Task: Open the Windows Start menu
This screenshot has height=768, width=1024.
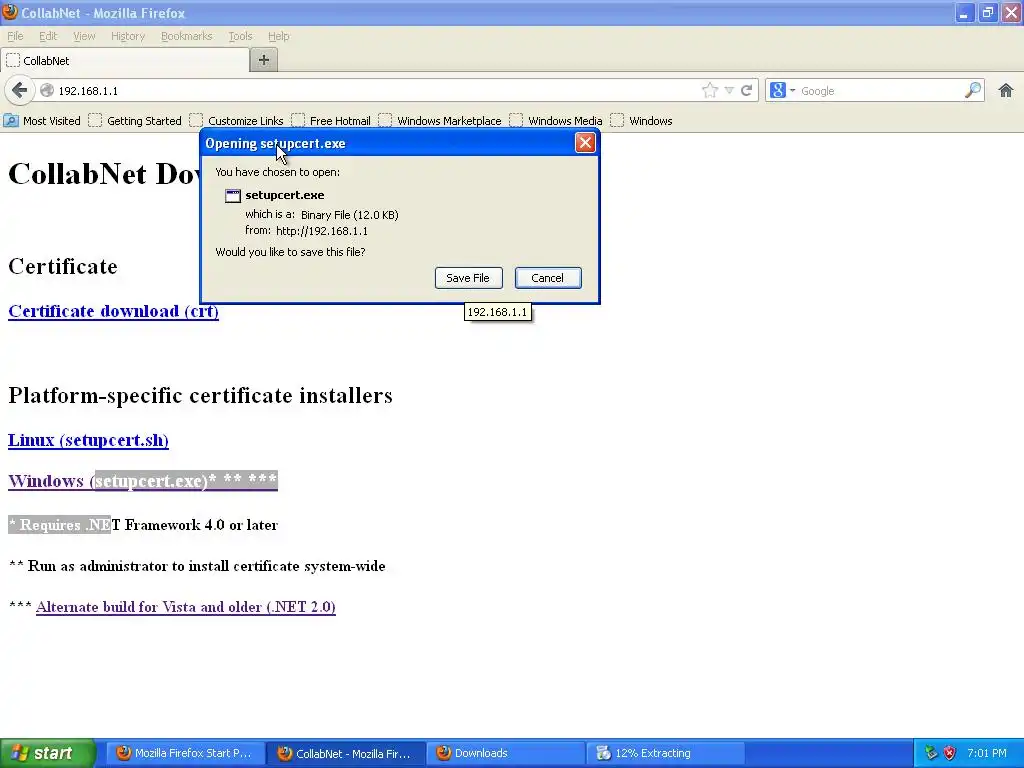Action: coord(47,753)
